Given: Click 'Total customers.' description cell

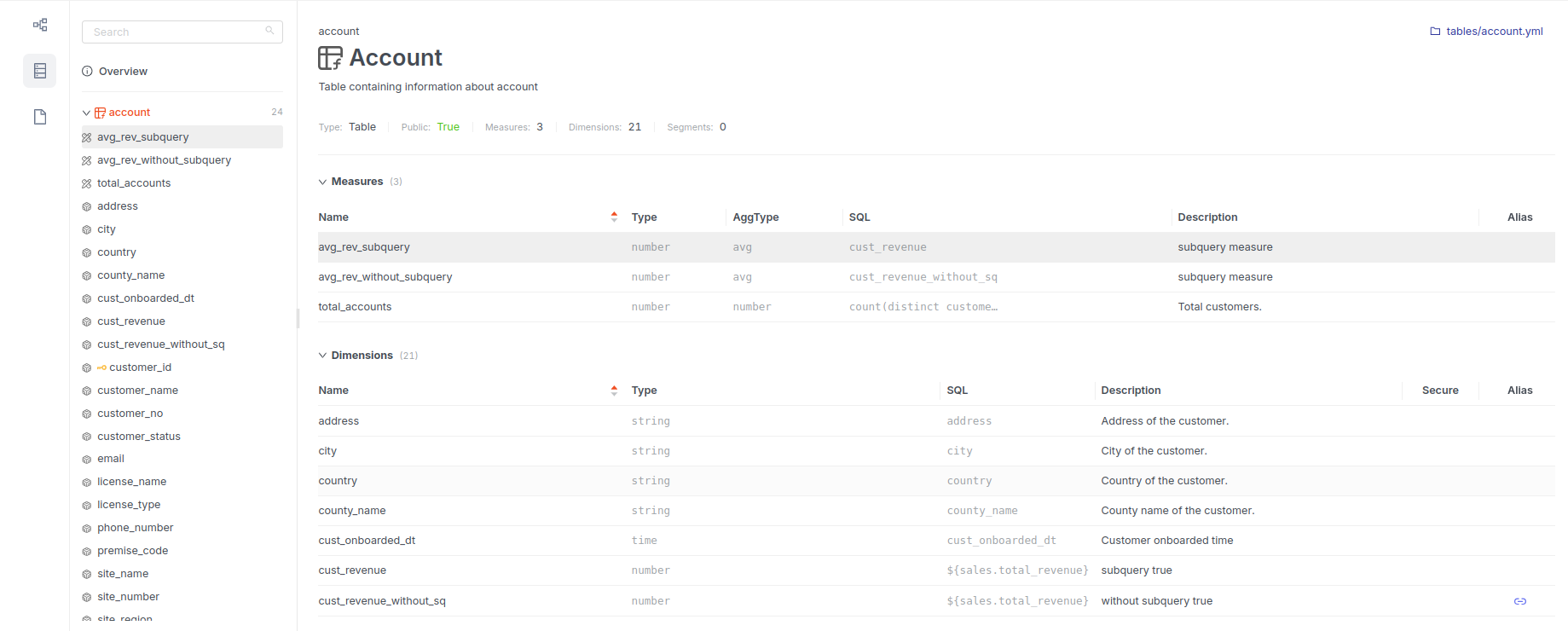Looking at the screenshot, I should [x=1219, y=307].
